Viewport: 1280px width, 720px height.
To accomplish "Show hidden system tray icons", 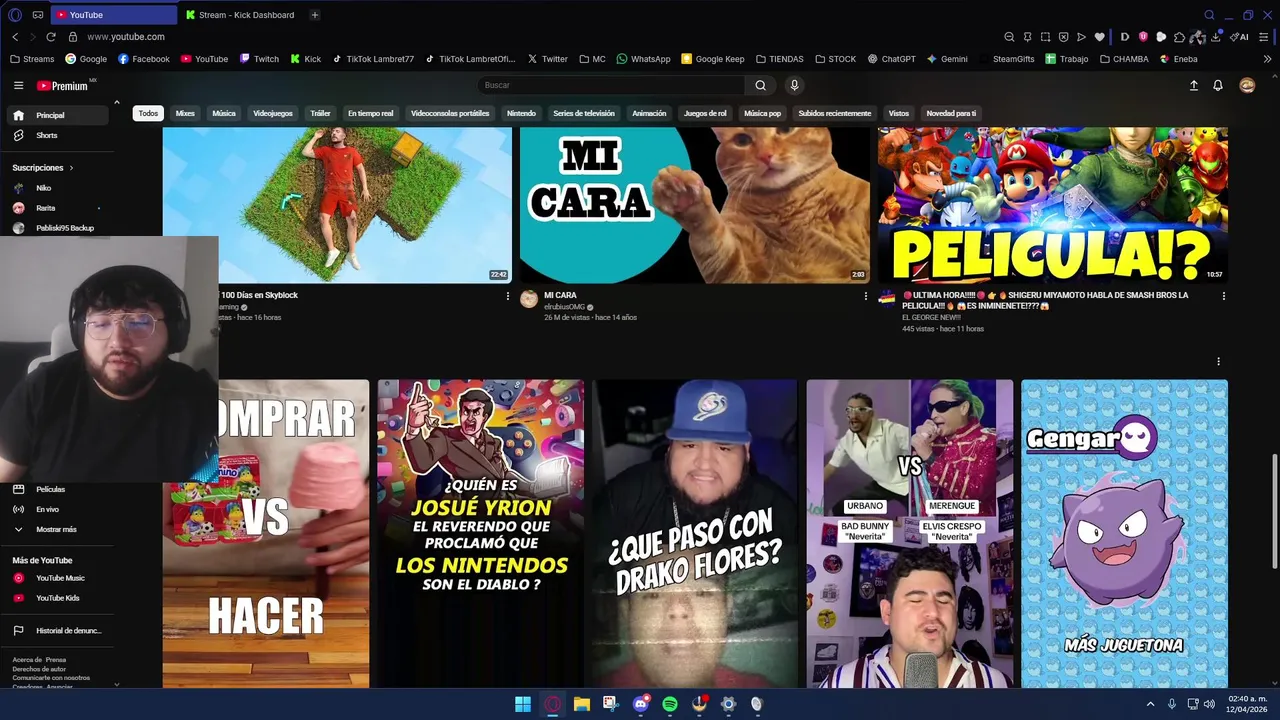I will pos(1150,704).
